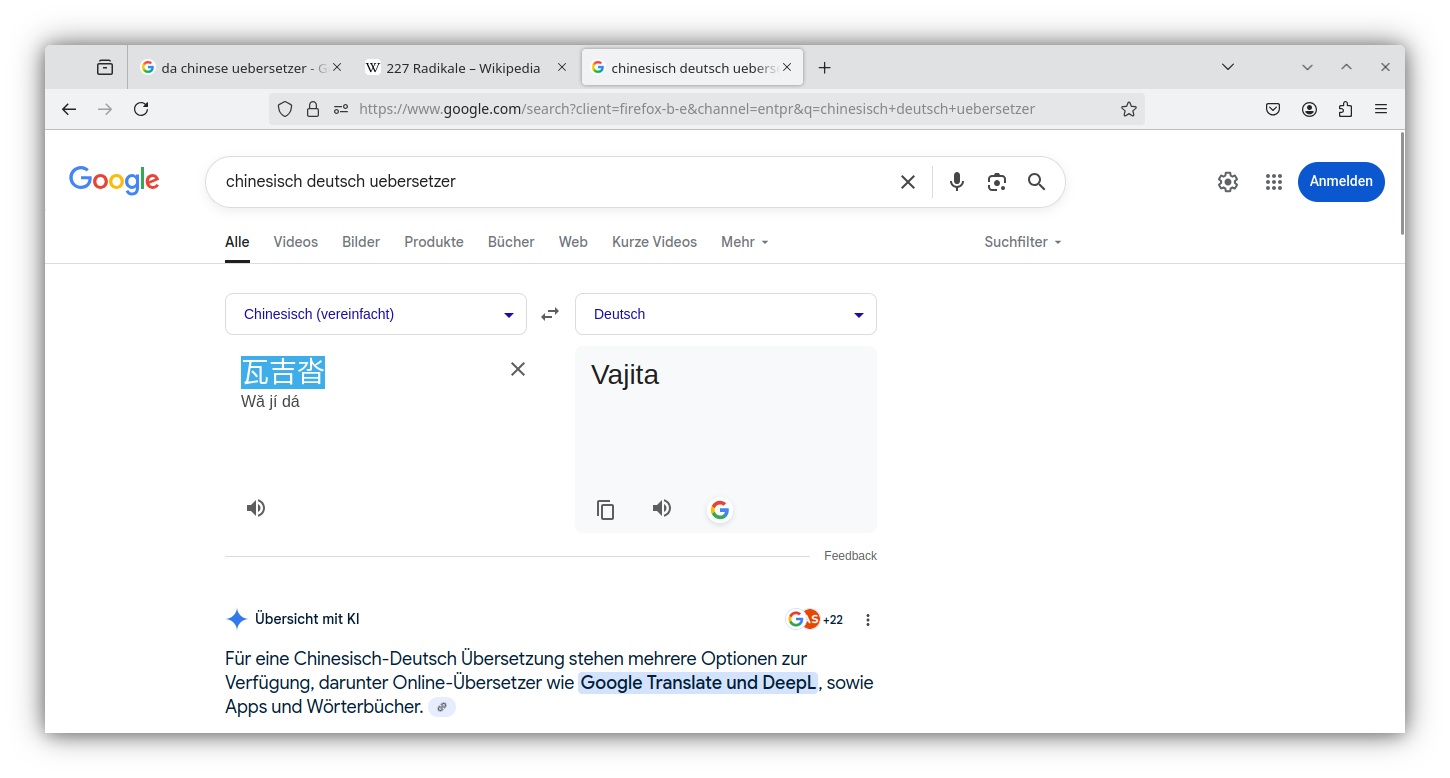Image resolution: width=1450 pixels, height=778 pixels.
Task: Expand the Mehr search options menu
Action: point(743,241)
